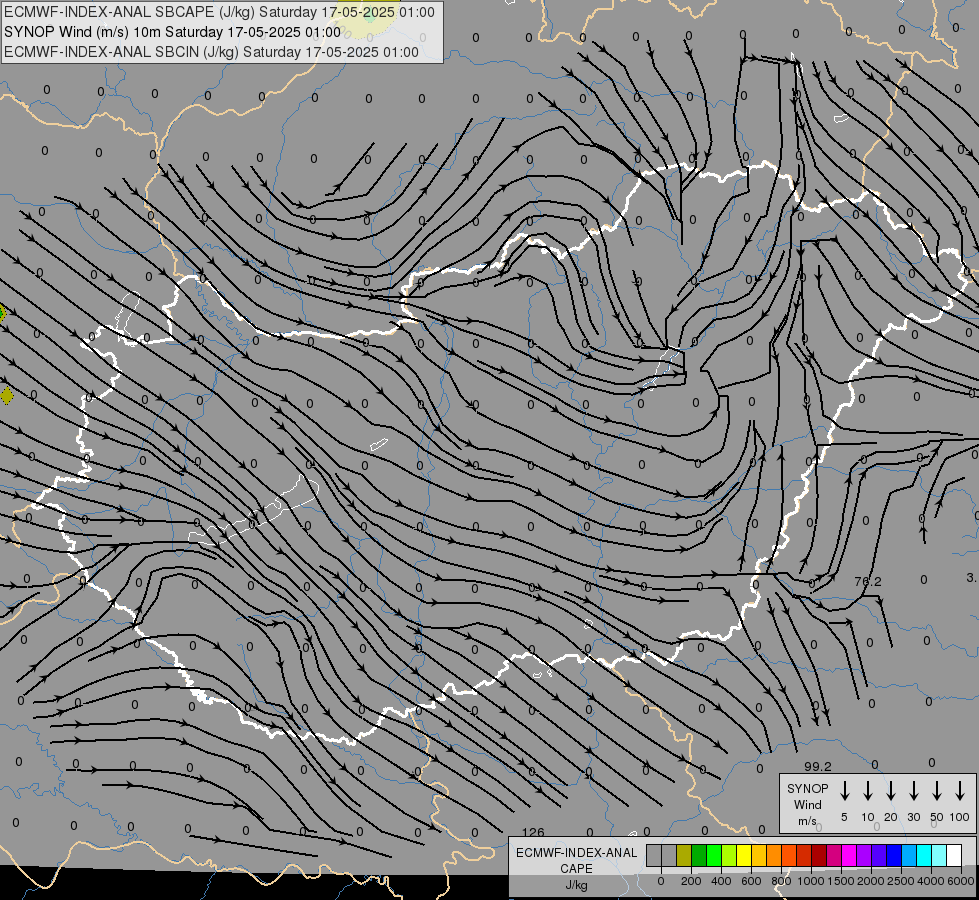Pick the pure yellow CAPE legend swatch
The width and height of the screenshot is (979, 900).
(744, 855)
